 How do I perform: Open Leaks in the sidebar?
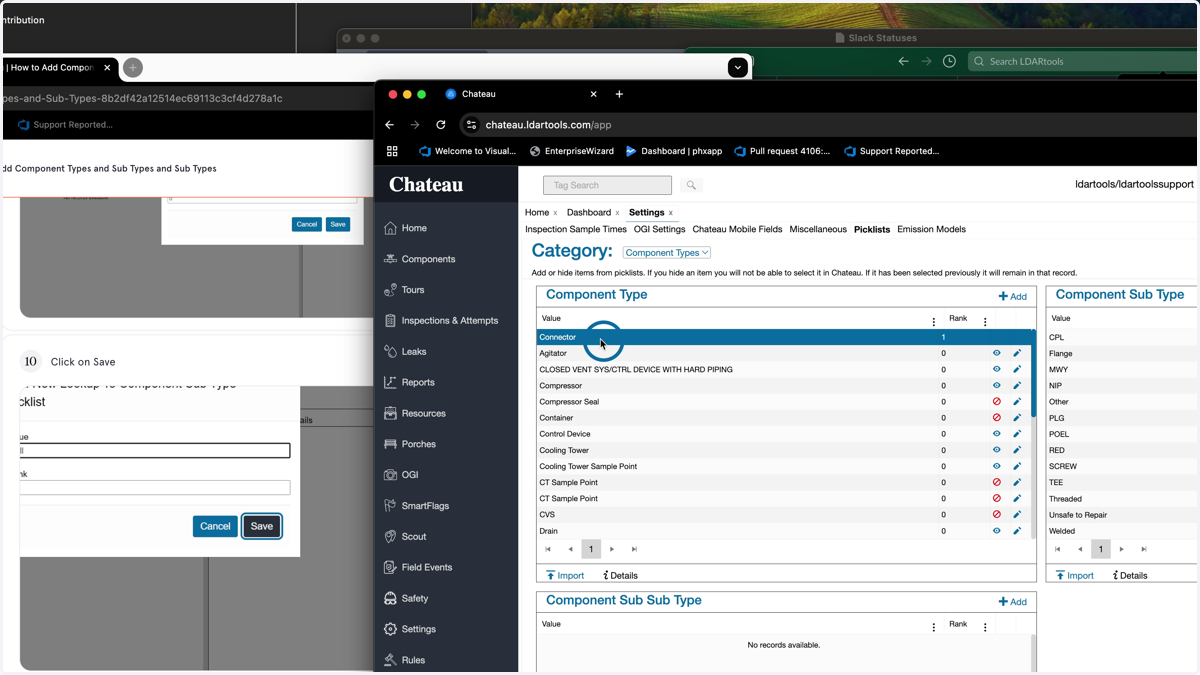[405, 352]
